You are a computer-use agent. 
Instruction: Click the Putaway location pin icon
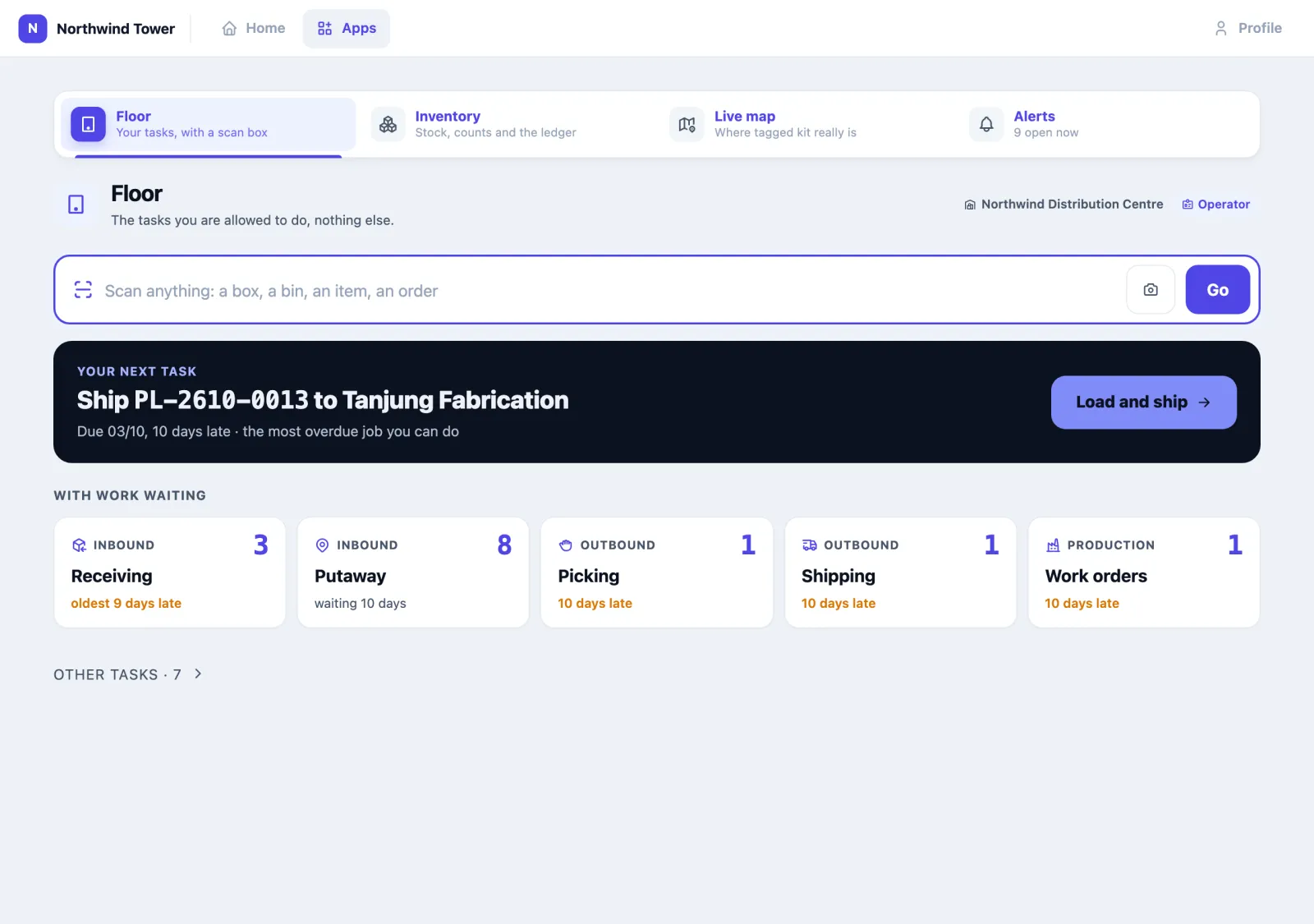click(323, 545)
